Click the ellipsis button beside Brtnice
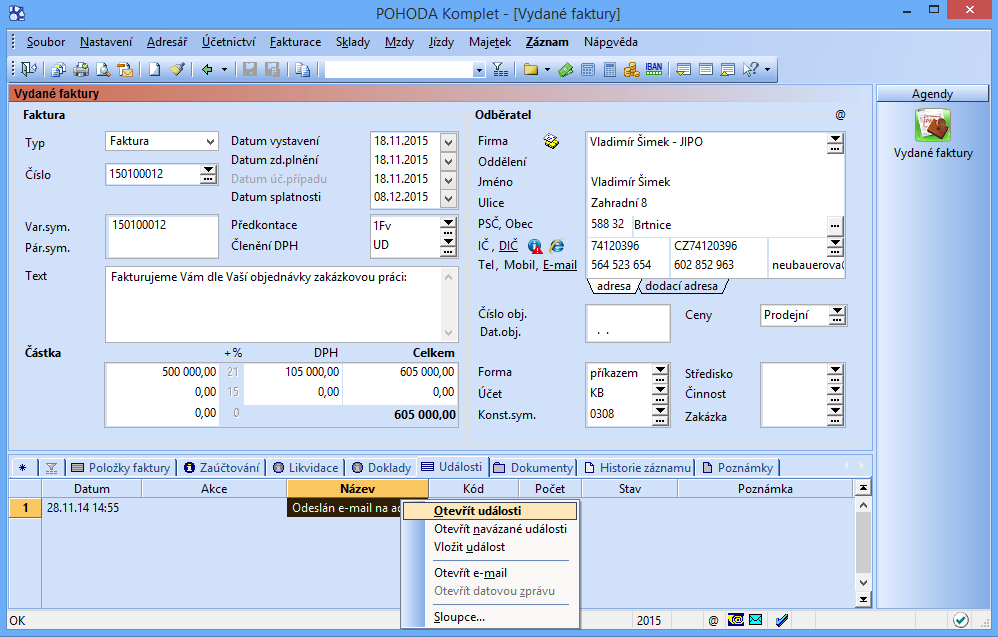998x637 pixels. (x=835, y=225)
